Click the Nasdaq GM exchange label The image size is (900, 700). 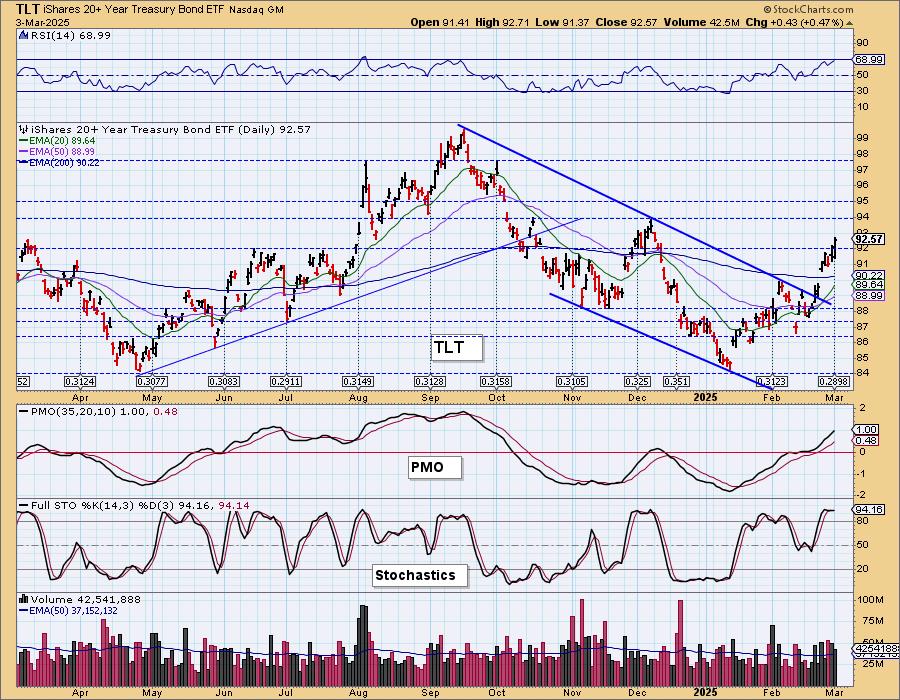[257, 10]
